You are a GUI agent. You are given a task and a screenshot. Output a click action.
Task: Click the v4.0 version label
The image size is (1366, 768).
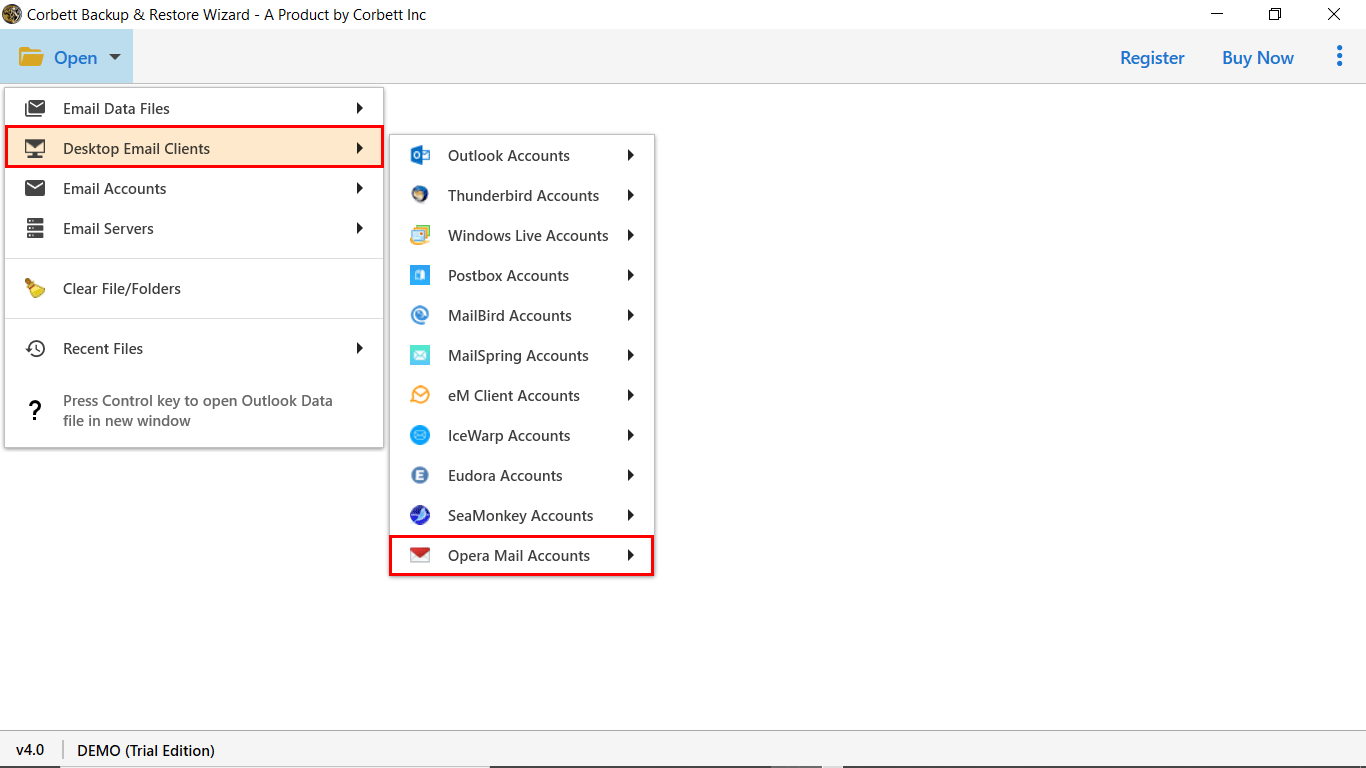[x=30, y=750]
